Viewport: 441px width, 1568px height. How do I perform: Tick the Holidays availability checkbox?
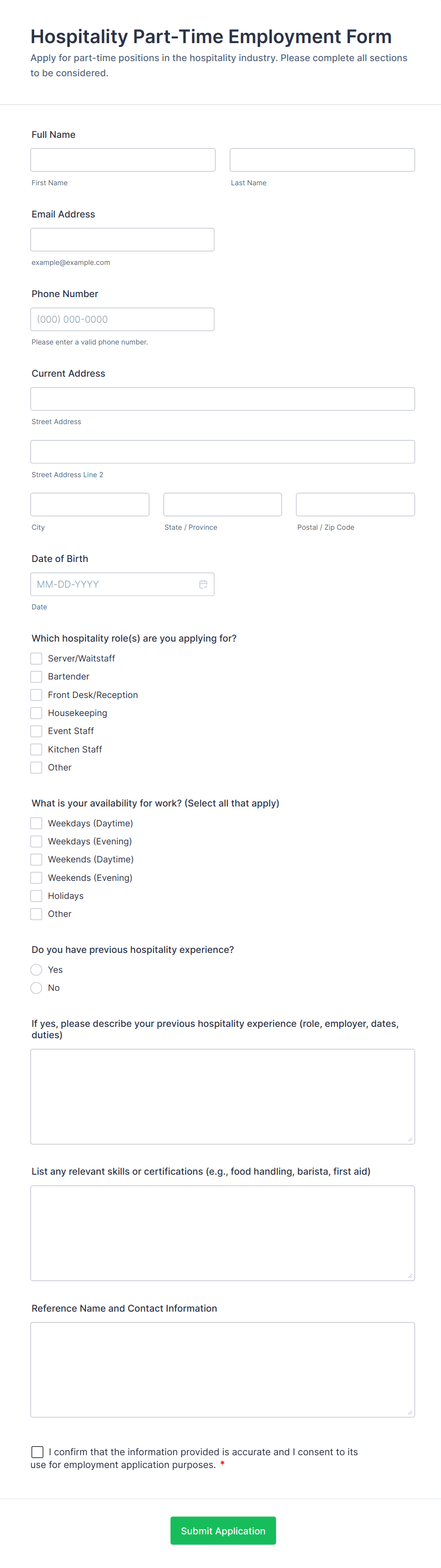pos(37,896)
